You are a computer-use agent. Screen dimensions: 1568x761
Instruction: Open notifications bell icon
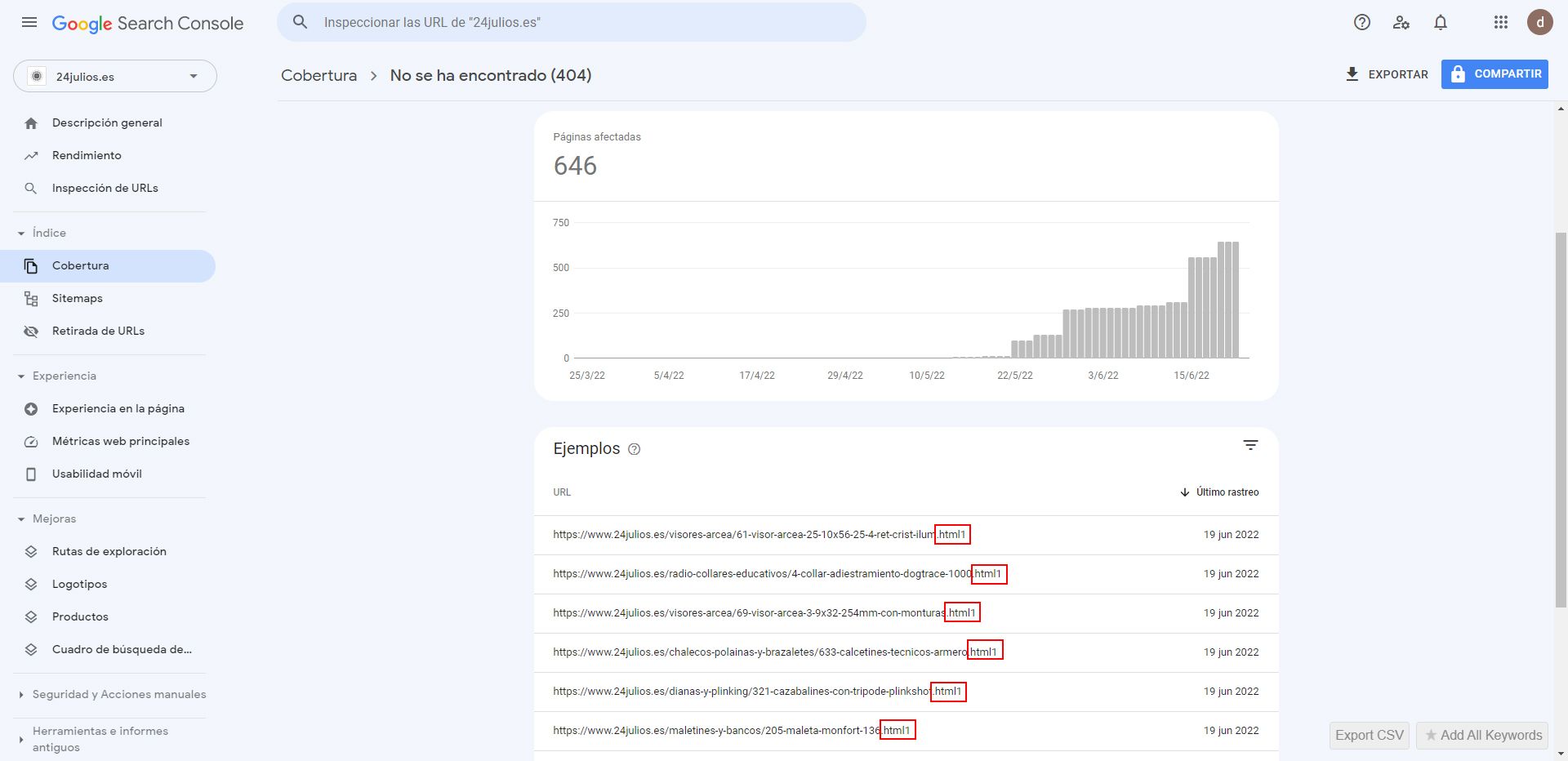pos(1441,23)
